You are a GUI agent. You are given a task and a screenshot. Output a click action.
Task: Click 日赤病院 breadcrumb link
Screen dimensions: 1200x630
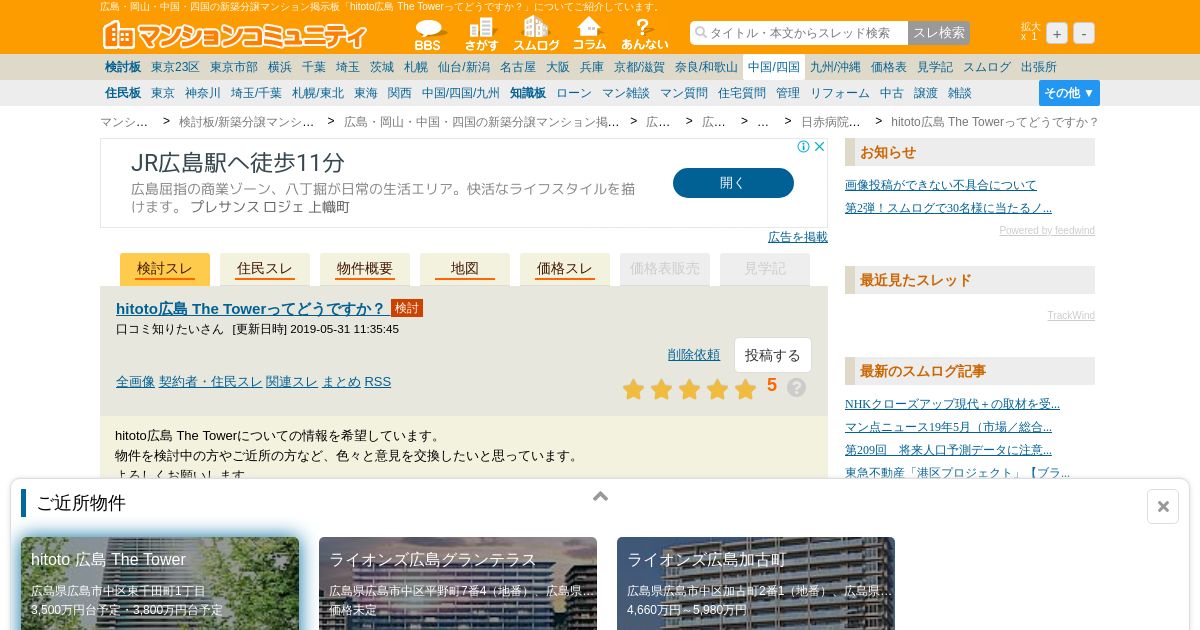coord(830,122)
